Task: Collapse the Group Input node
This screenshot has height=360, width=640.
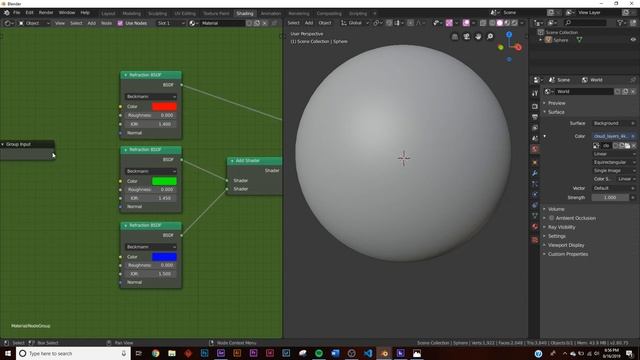Action: point(2,144)
